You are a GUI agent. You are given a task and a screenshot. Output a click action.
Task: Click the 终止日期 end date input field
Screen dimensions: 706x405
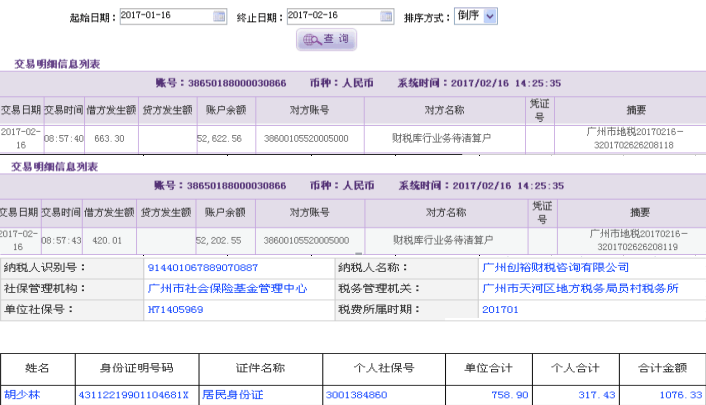click(334, 17)
